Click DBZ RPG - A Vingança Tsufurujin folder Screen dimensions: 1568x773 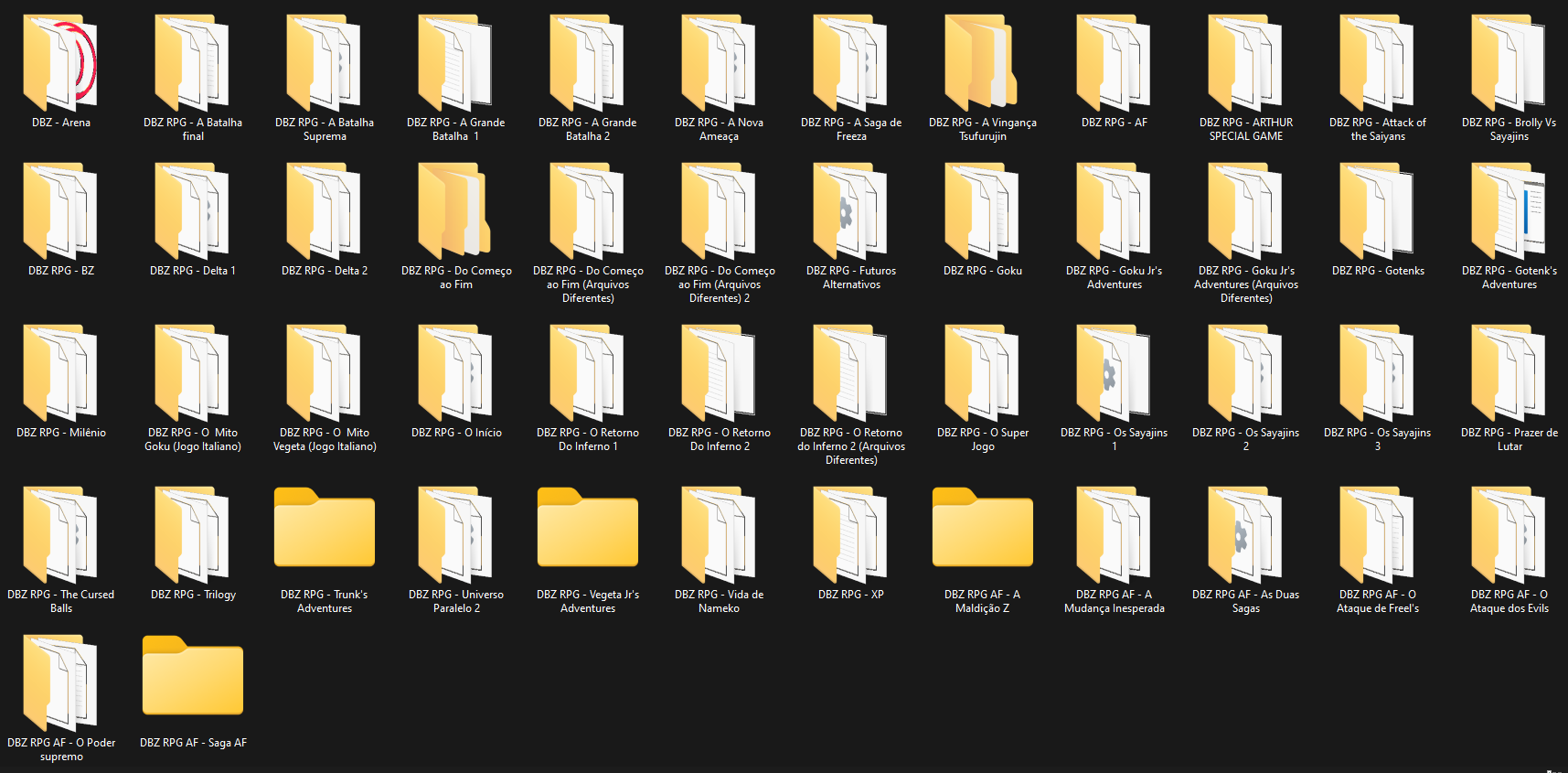(x=982, y=63)
